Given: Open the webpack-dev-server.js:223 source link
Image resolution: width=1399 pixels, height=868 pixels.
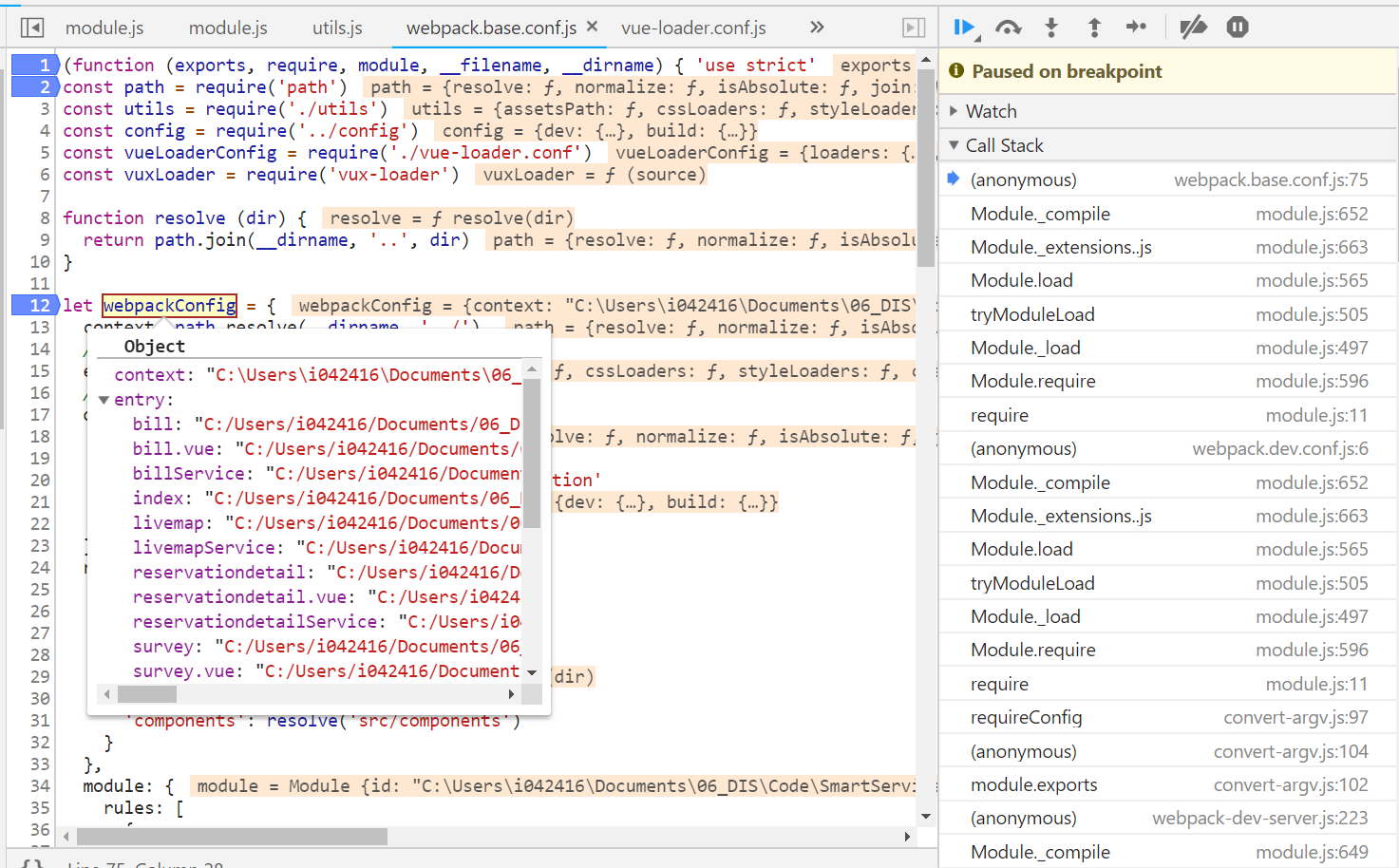Looking at the screenshot, I should [x=1259, y=818].
